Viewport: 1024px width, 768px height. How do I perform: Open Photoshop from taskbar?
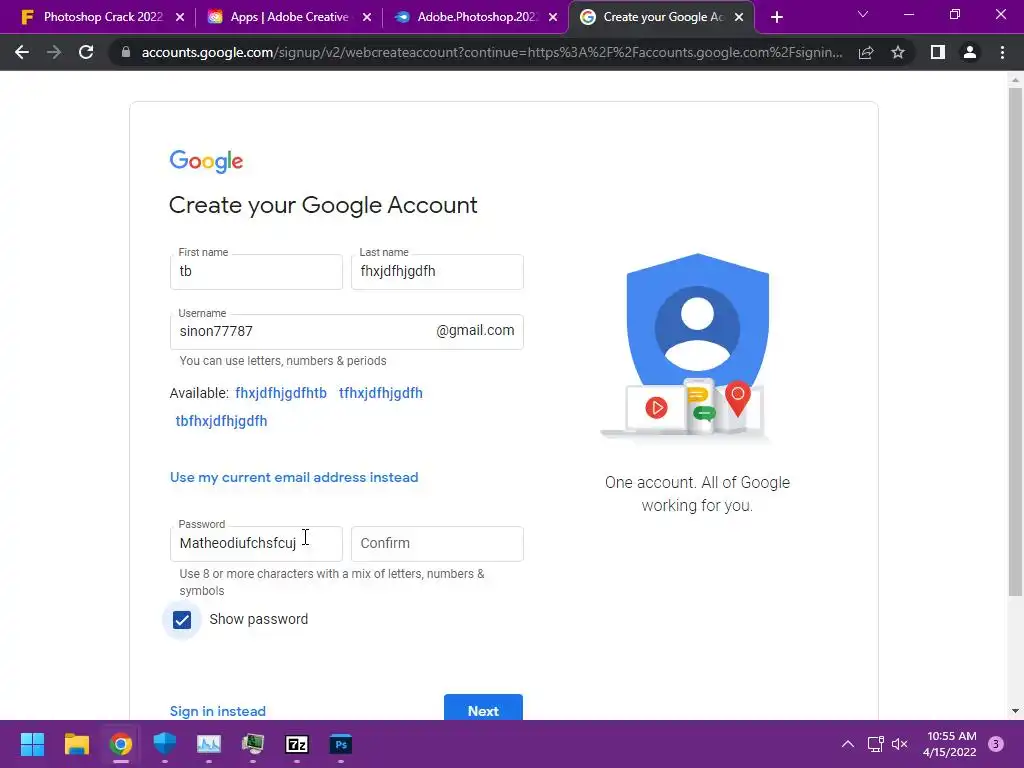click(x=341, y=744)
